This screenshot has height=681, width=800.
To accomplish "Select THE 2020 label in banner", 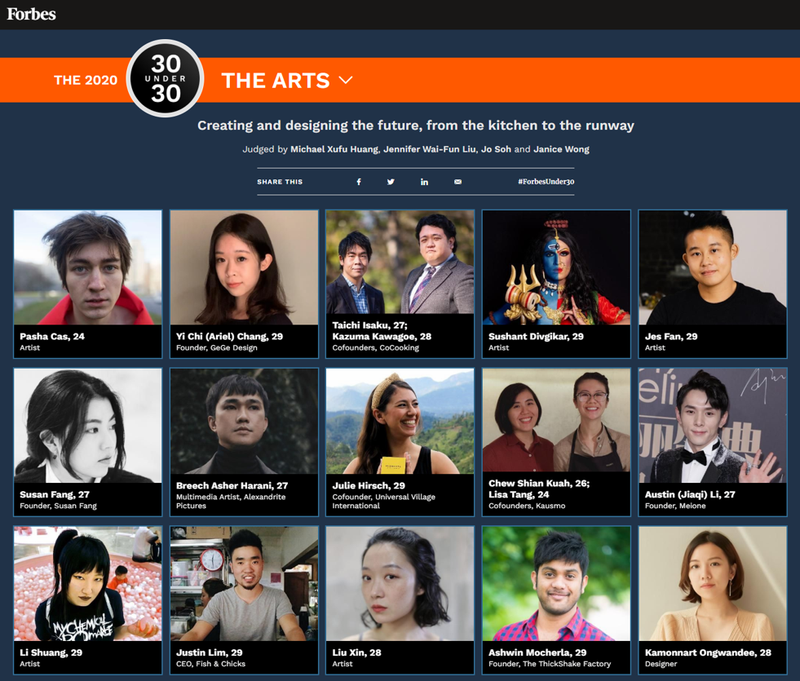I will (x=86, y=80).
